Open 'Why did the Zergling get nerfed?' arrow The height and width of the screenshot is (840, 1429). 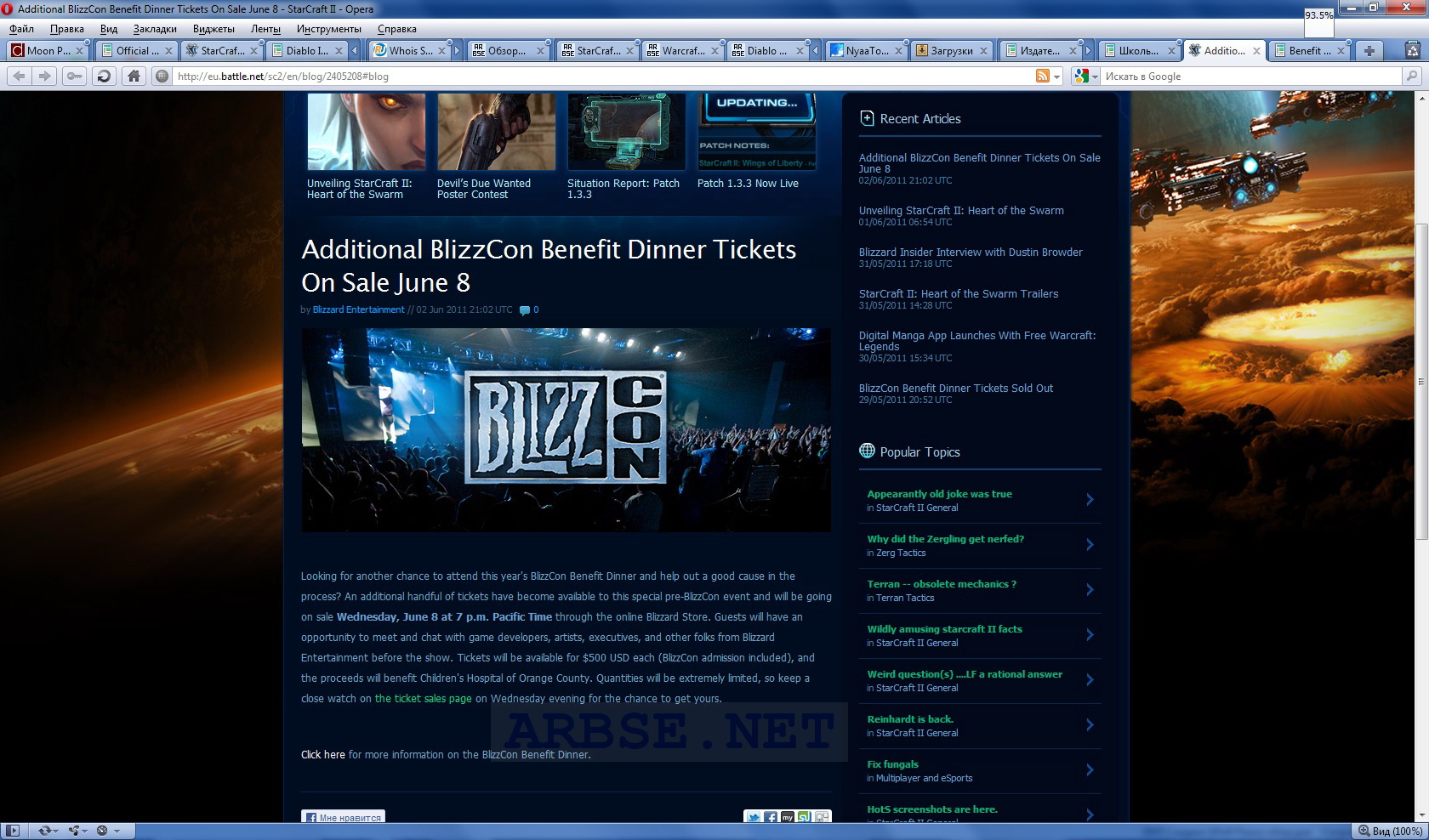pyautogui.click(x=1090, y=545)
